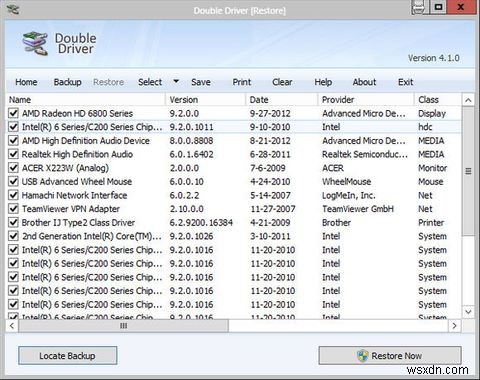Click provider TeamViewer GmbH cell
The width and height of the screenshot is (480, 380).
(358, 209)
